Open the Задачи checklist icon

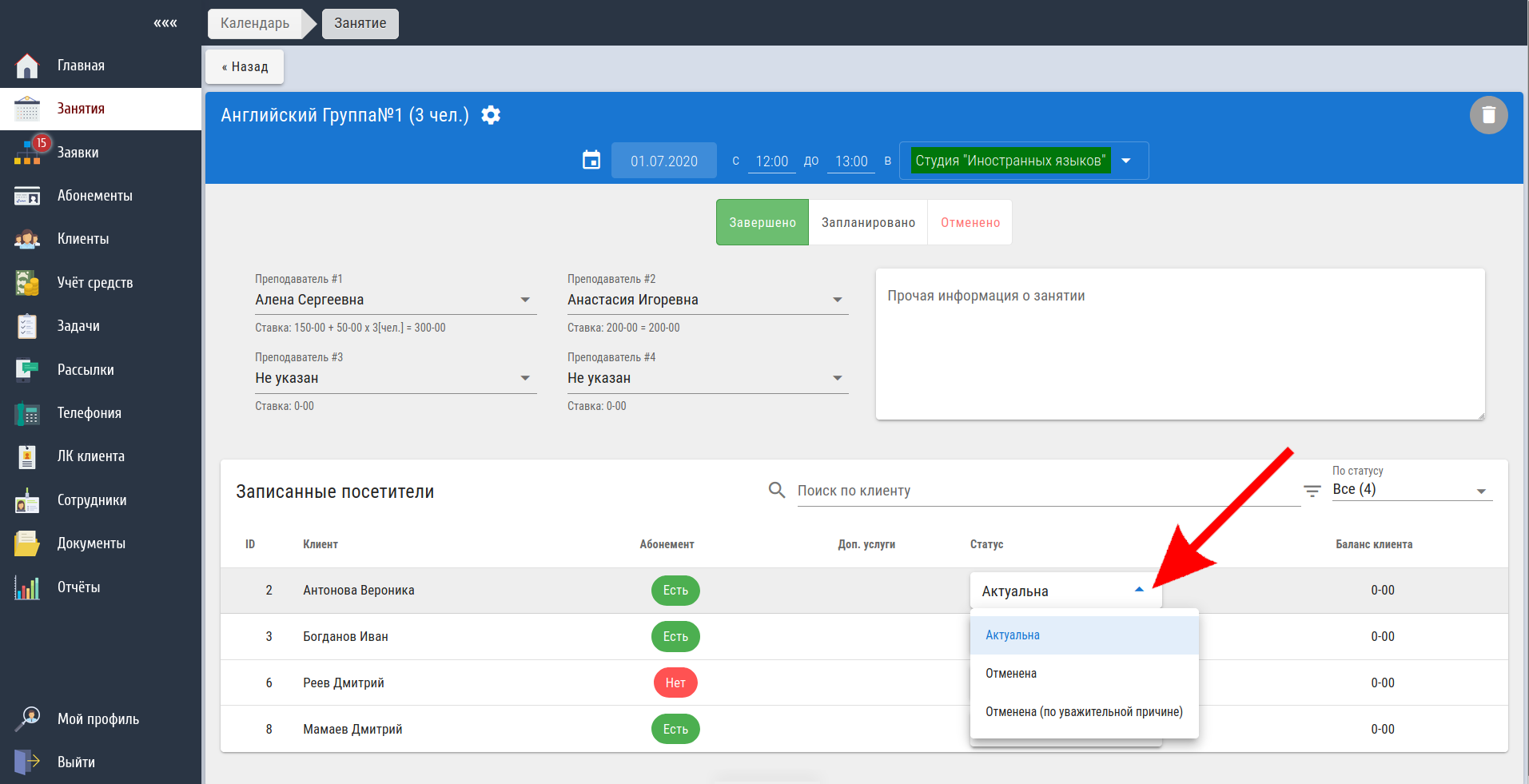(x=27, y=326)
